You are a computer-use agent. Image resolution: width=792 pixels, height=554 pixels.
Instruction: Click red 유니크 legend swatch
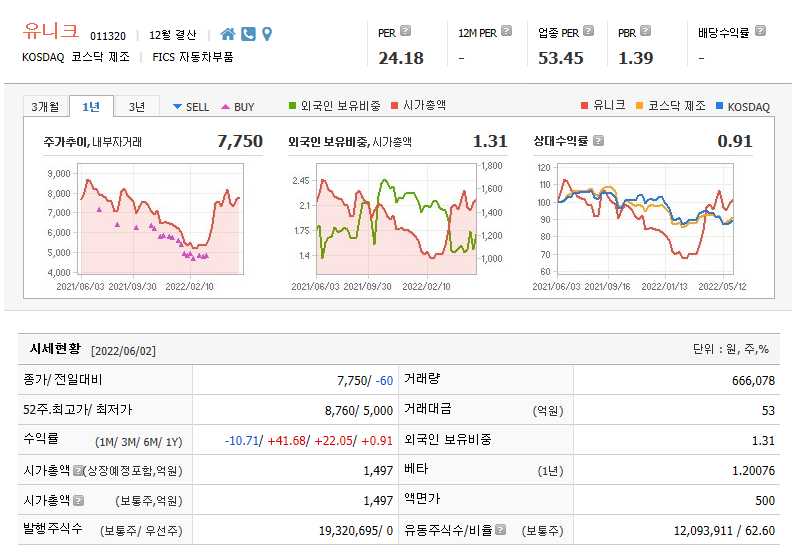584,106
